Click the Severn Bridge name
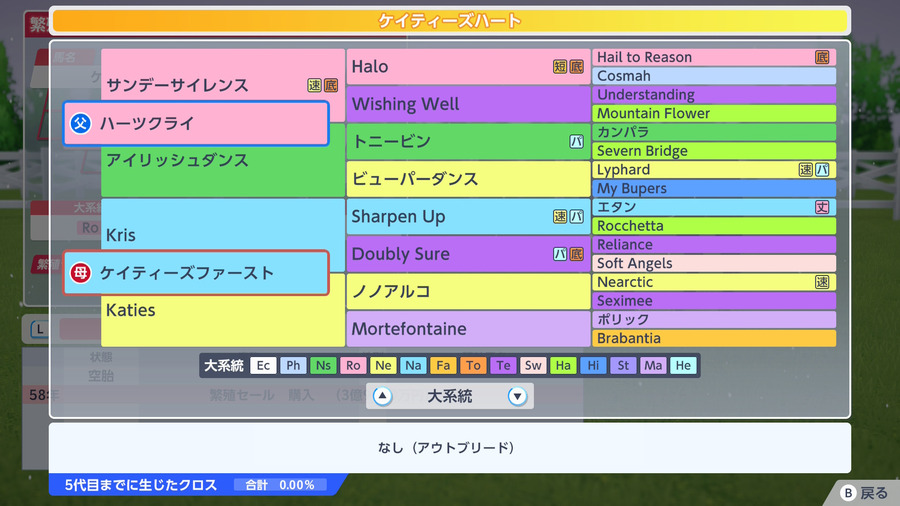Viewport: 900px width, 506px height. (x=642, y=151)
